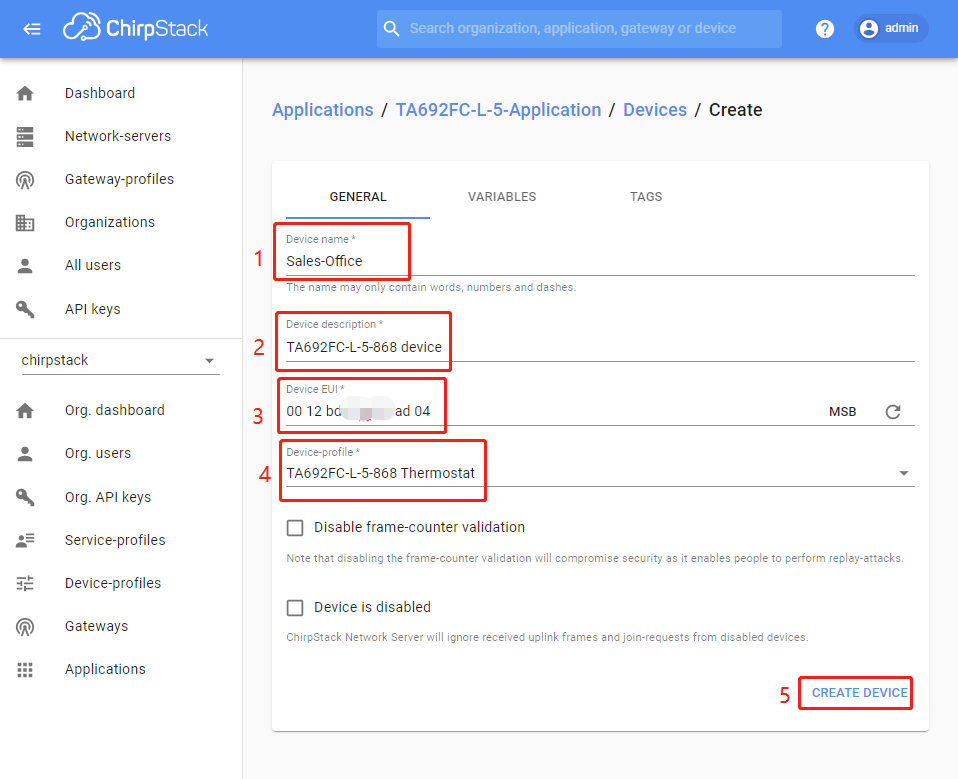Go to Gateway-profiles page
The image size is (958, 779).
pyautogui.click(x=120, y=179)
